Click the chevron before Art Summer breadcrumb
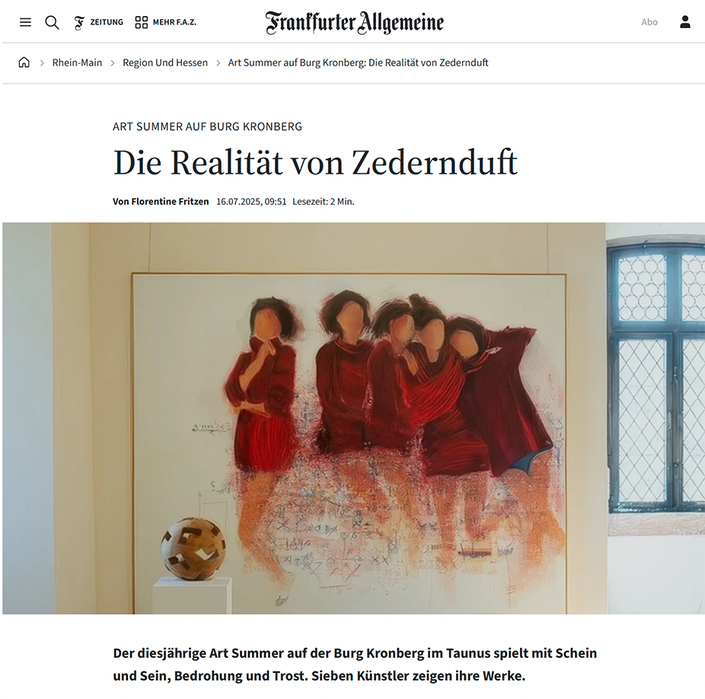 218,63
